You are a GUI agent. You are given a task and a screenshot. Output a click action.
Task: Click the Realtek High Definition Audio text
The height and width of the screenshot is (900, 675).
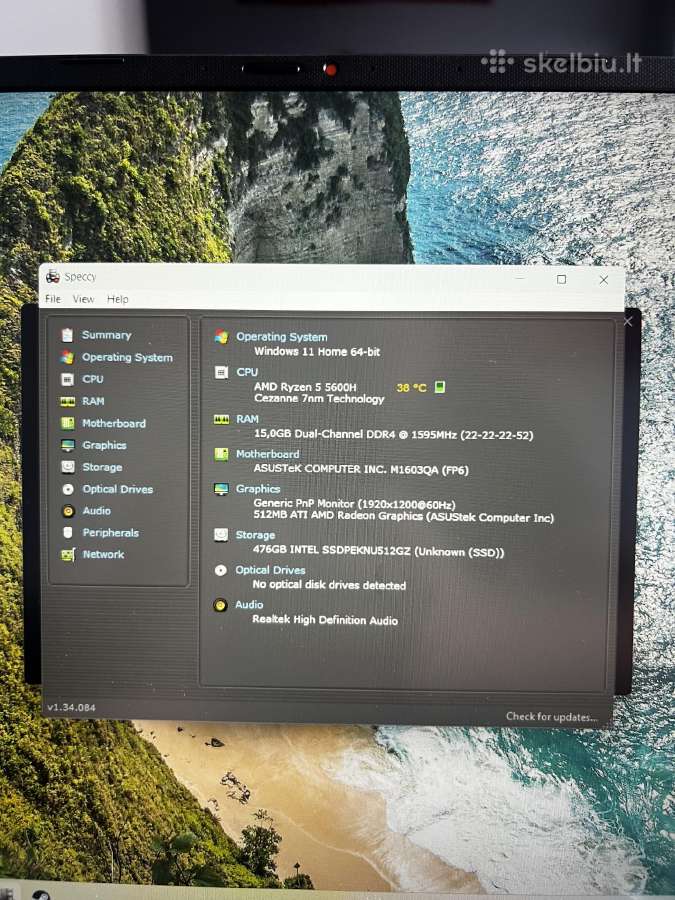pos(325,620)
